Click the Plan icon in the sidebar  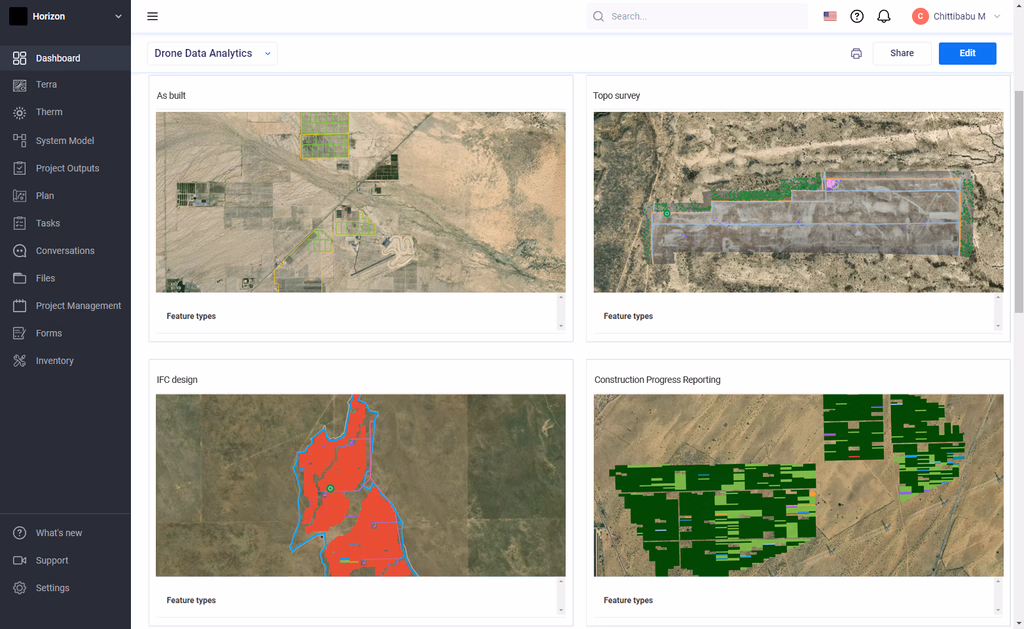coord(20,195)
